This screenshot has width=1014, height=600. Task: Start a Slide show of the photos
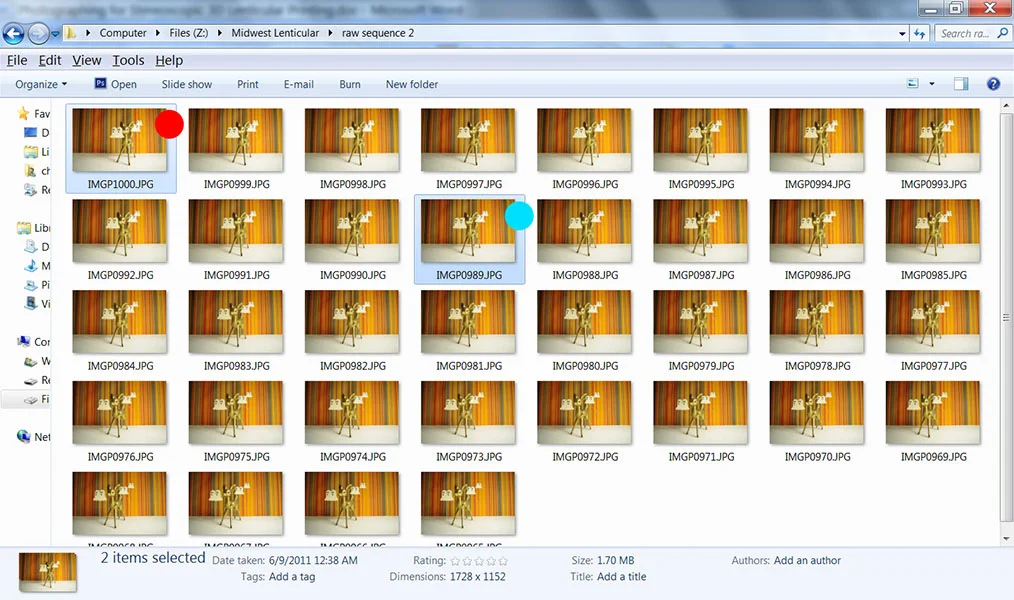(186, 84)
